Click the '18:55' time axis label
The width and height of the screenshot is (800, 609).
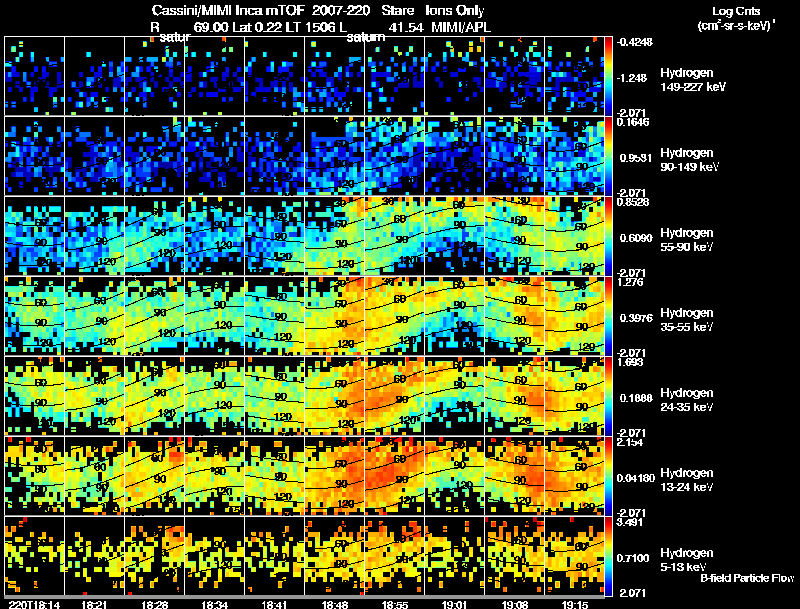(395, 604)
